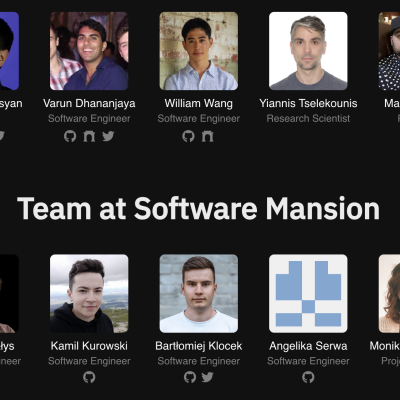Viewport: 400px width, 400px height.
Task: Click Kamil Kurowski's profile photo
Action: [89, 294]
